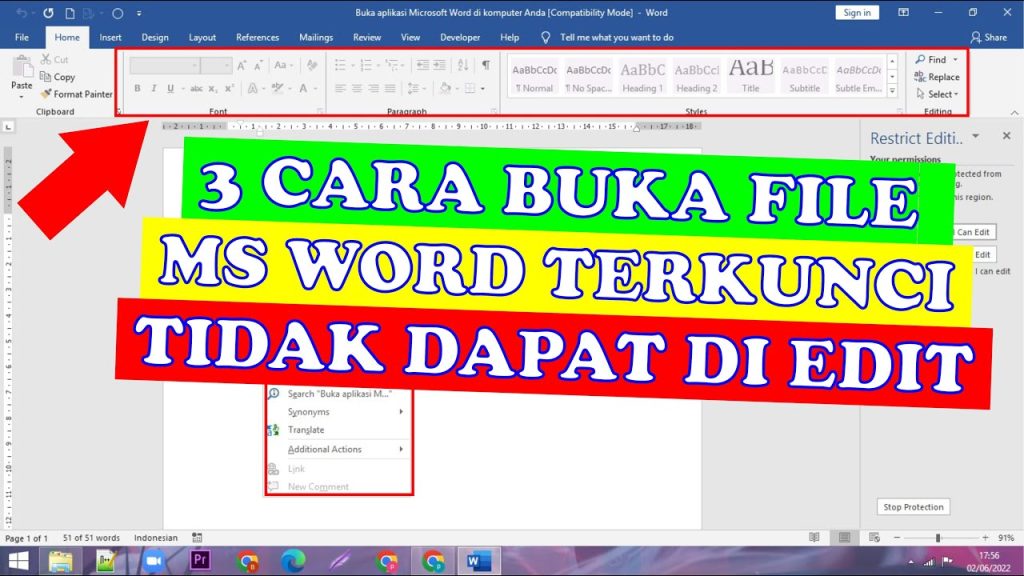Click the Shading paint bucket icon
Screen dimensions: 1024x576
point(445,88)
